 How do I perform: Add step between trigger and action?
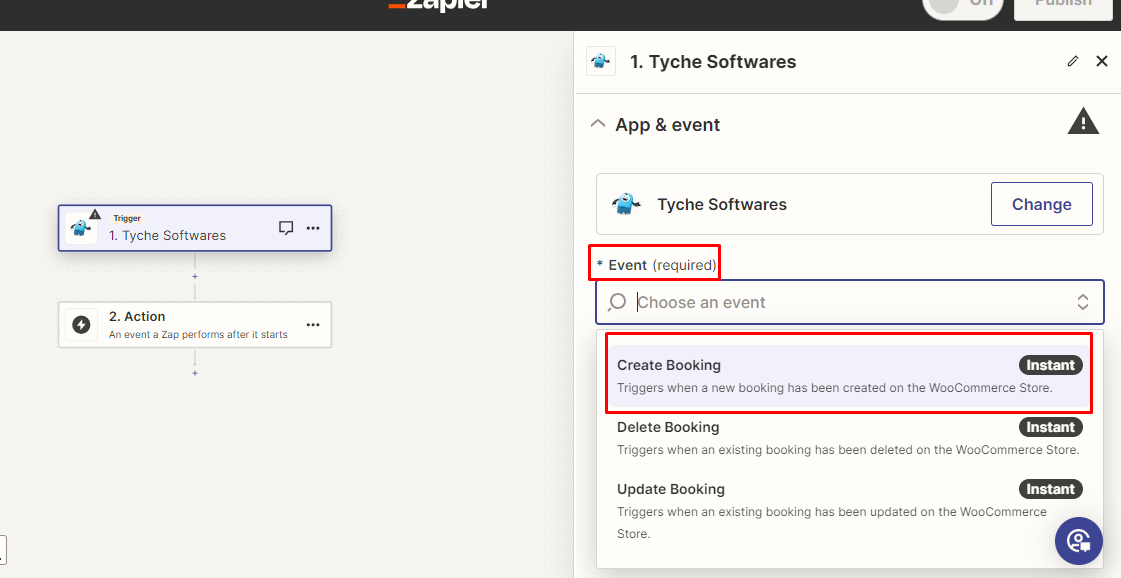tap(194, 276)
